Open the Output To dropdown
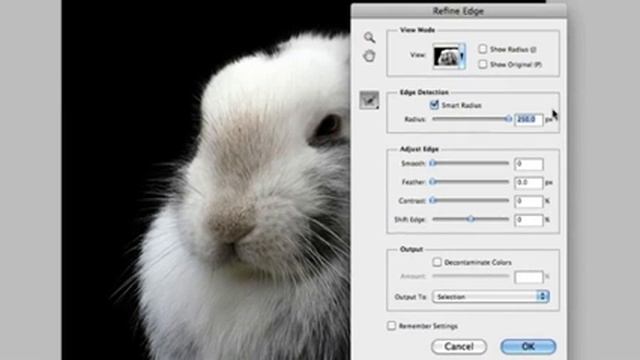Viewport: 640px width, 360px height. click(491, 297)
